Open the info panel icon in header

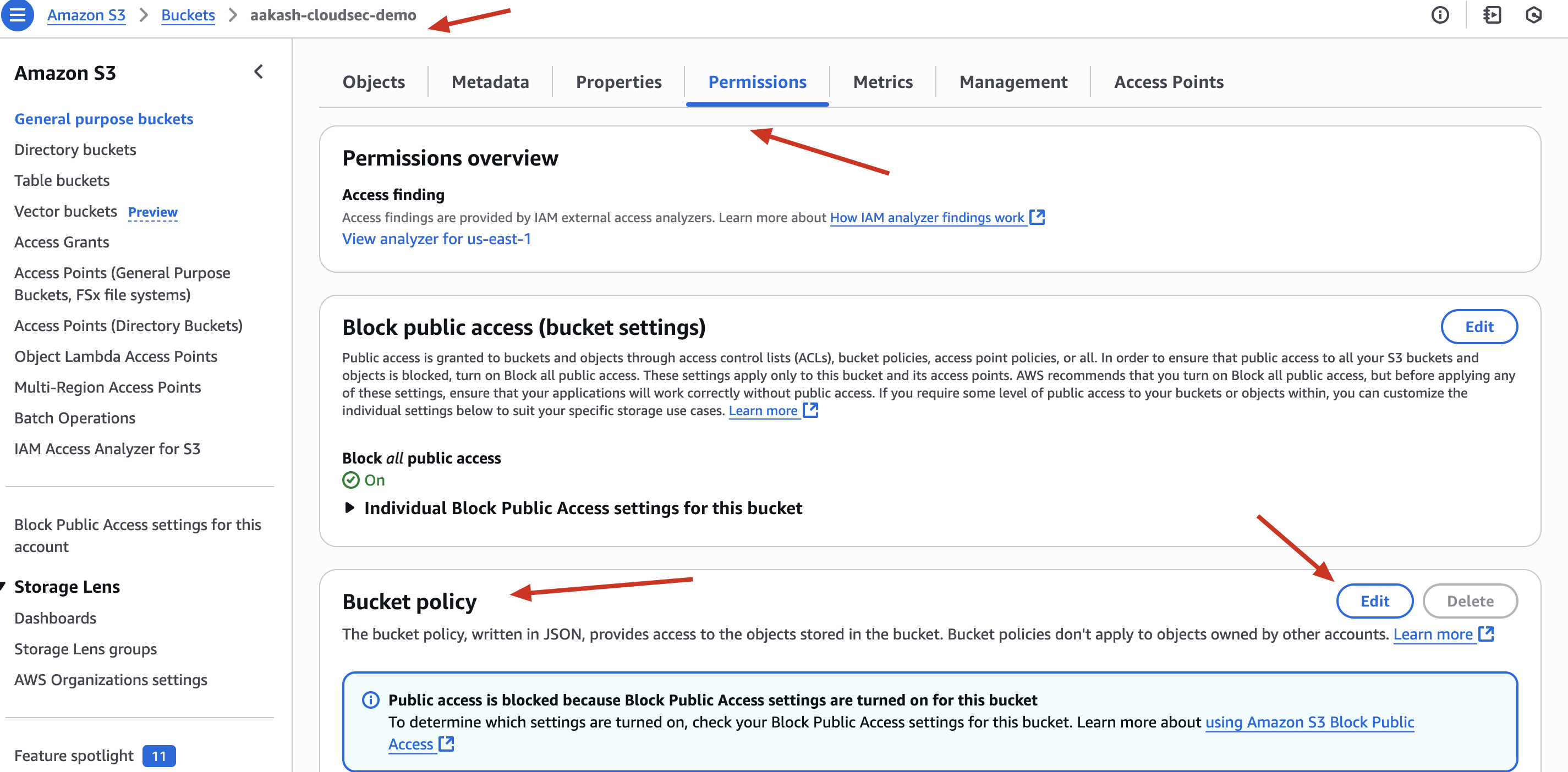[1440, 15]
